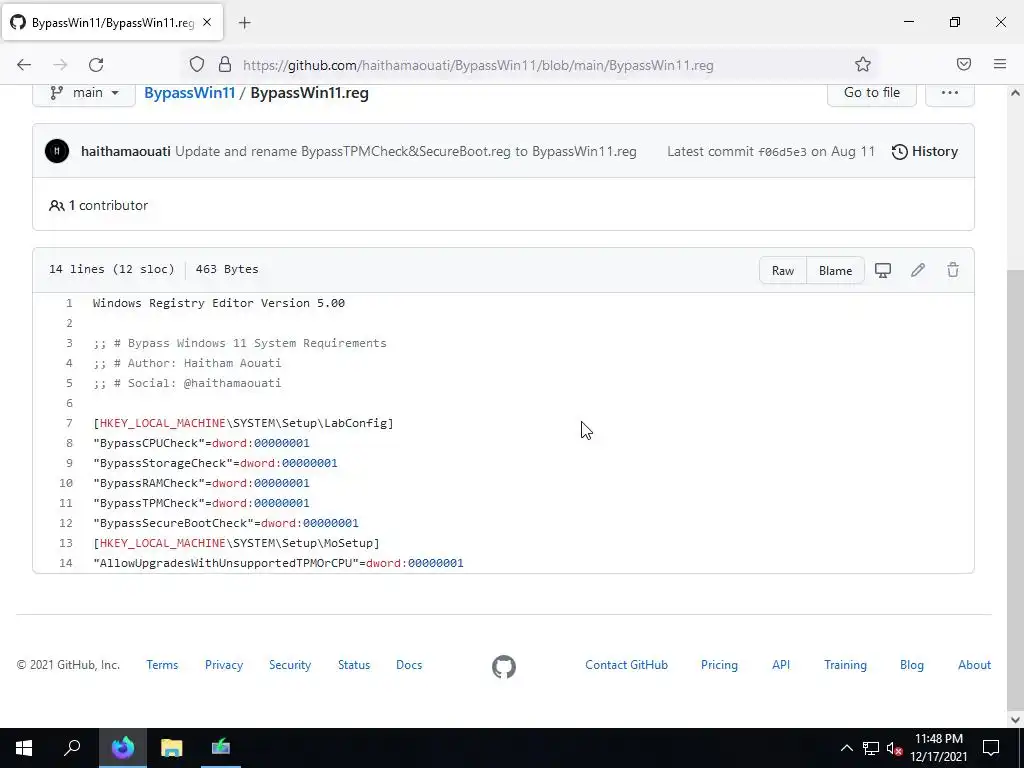Open the main branch dropdown
The image size is (1024, 768).
click(84, 93)
